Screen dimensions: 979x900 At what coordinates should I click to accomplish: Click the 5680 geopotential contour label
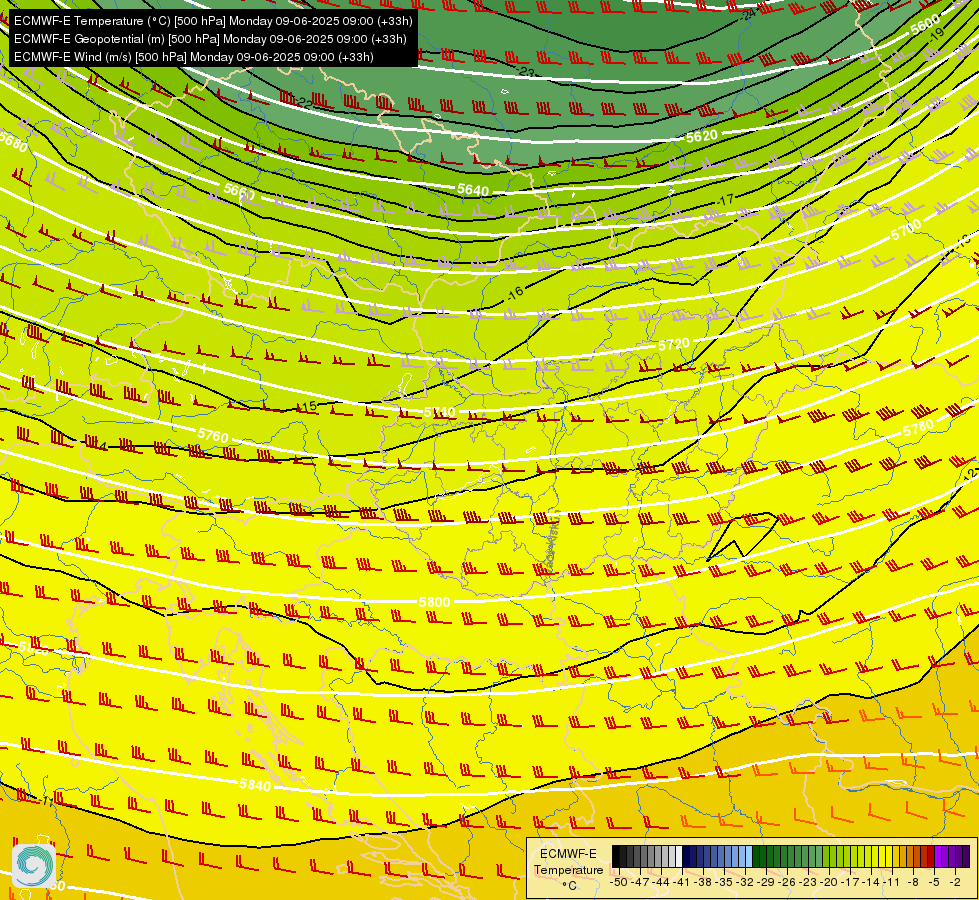point(14,142)
